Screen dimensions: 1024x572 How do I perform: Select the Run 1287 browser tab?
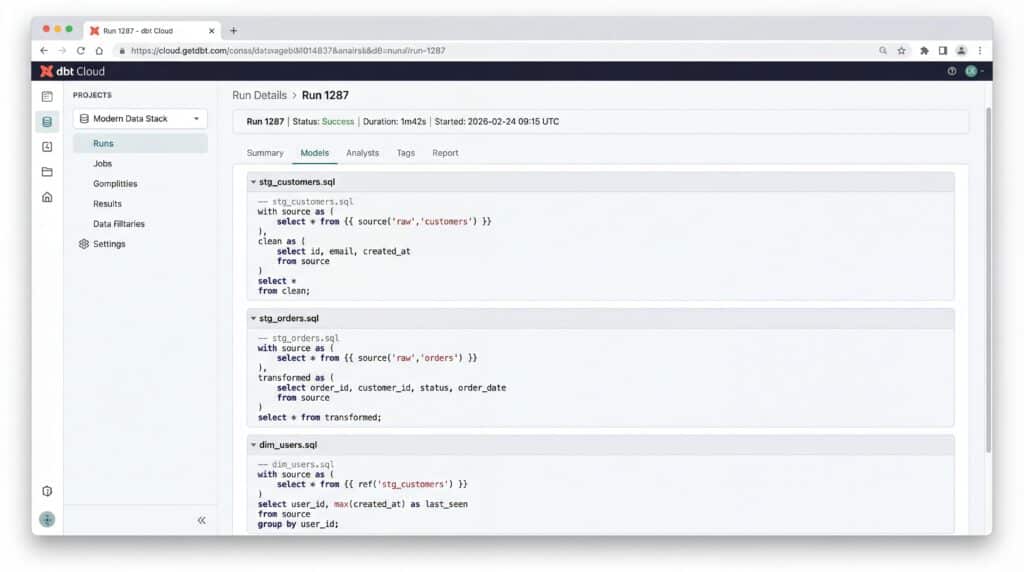click(x=152, y=31)
